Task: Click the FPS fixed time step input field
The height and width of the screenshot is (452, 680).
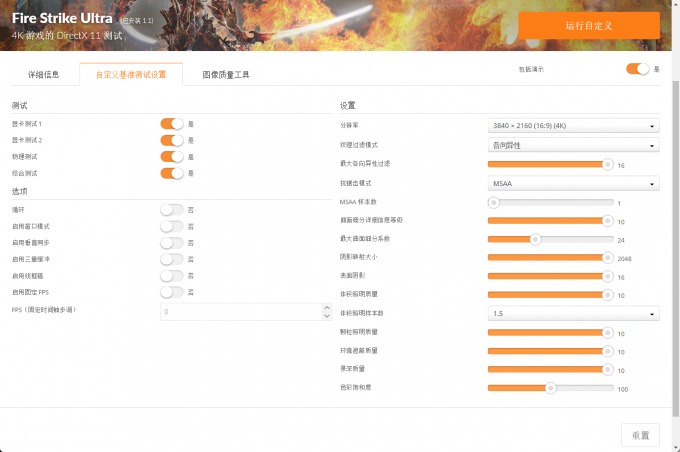Action: (242, 312)
